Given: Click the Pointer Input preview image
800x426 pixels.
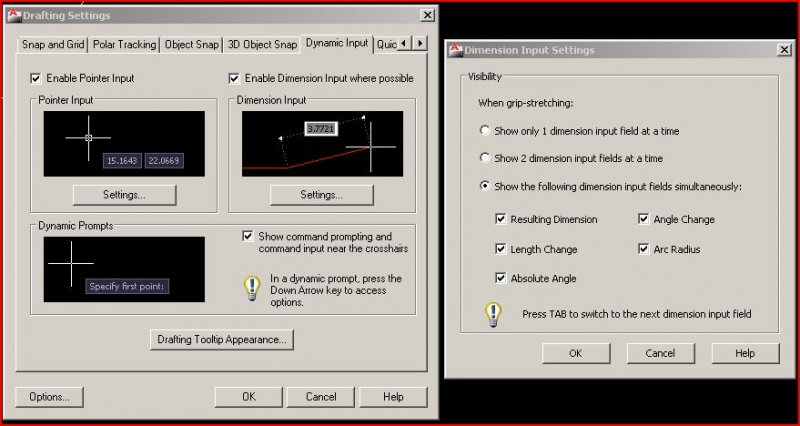Looking at the screenshot, I should click(124, 144).
